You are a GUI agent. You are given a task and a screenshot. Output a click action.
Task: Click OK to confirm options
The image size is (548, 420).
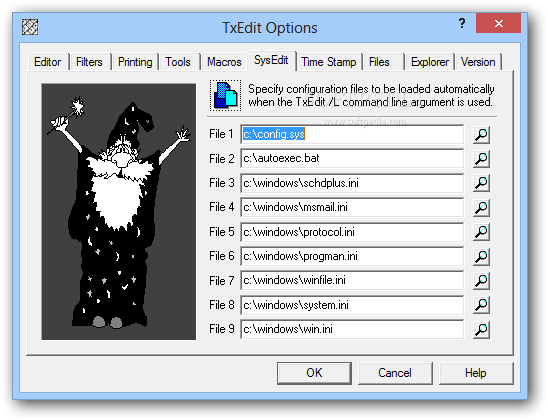[314, 373]
